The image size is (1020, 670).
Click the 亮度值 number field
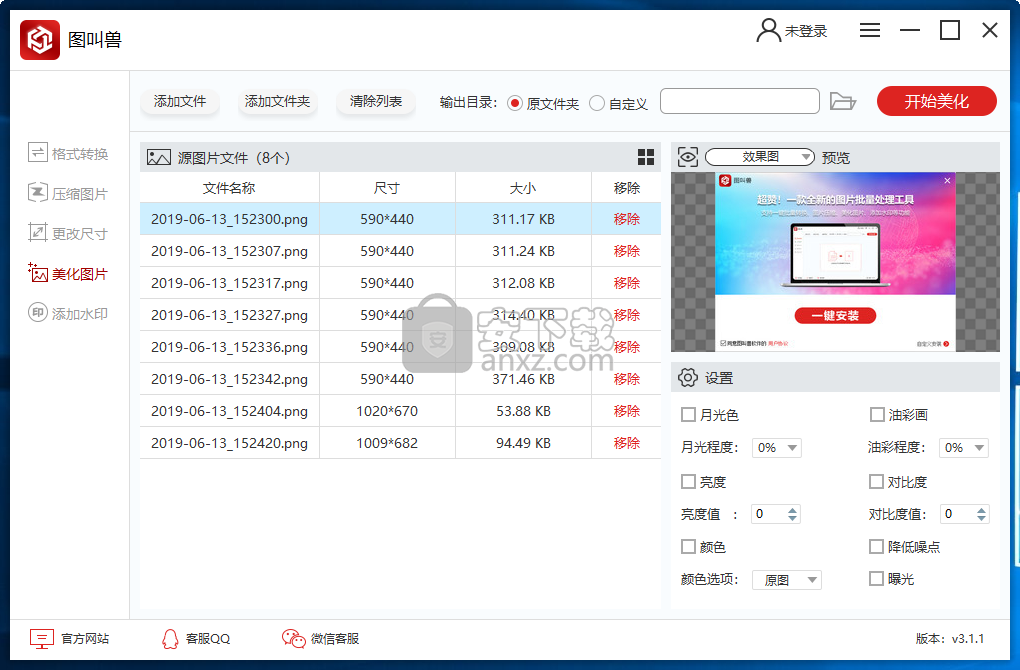(768, 514)
